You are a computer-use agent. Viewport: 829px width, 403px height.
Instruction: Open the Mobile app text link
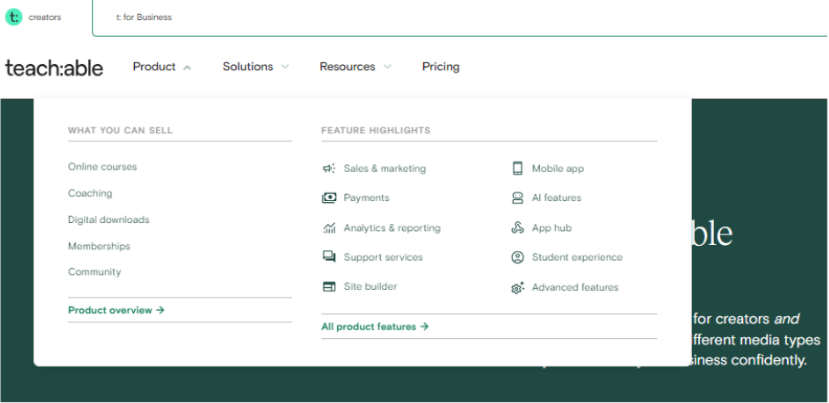tap(558, 169)
